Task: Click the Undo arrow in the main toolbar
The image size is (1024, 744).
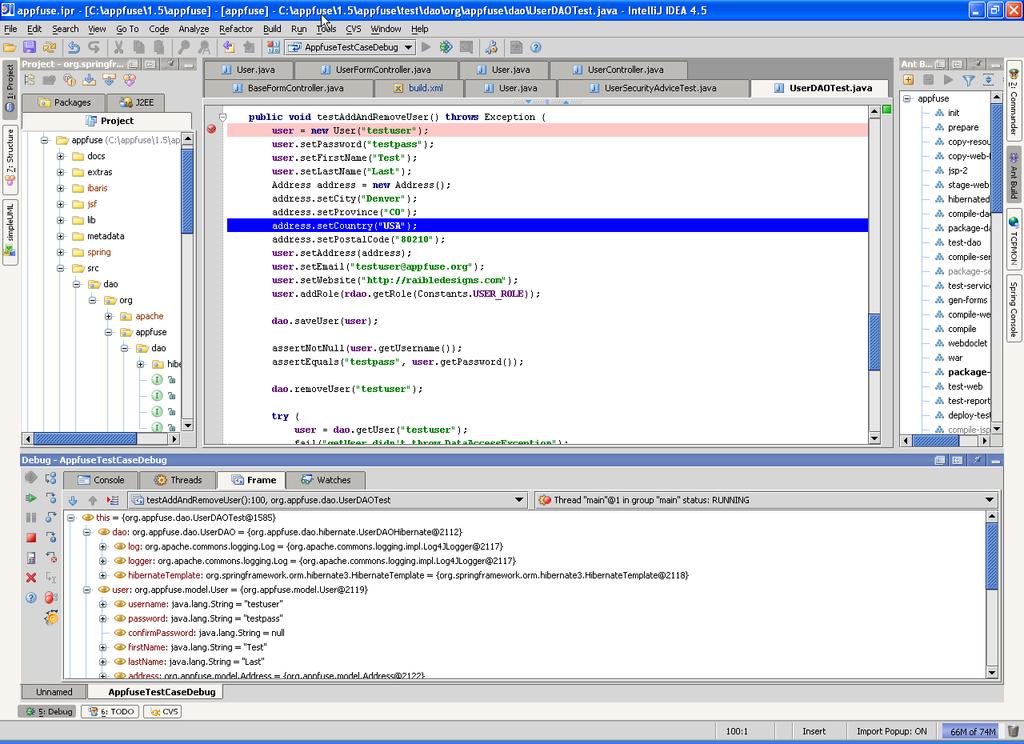Action: [x=73, y=47]
